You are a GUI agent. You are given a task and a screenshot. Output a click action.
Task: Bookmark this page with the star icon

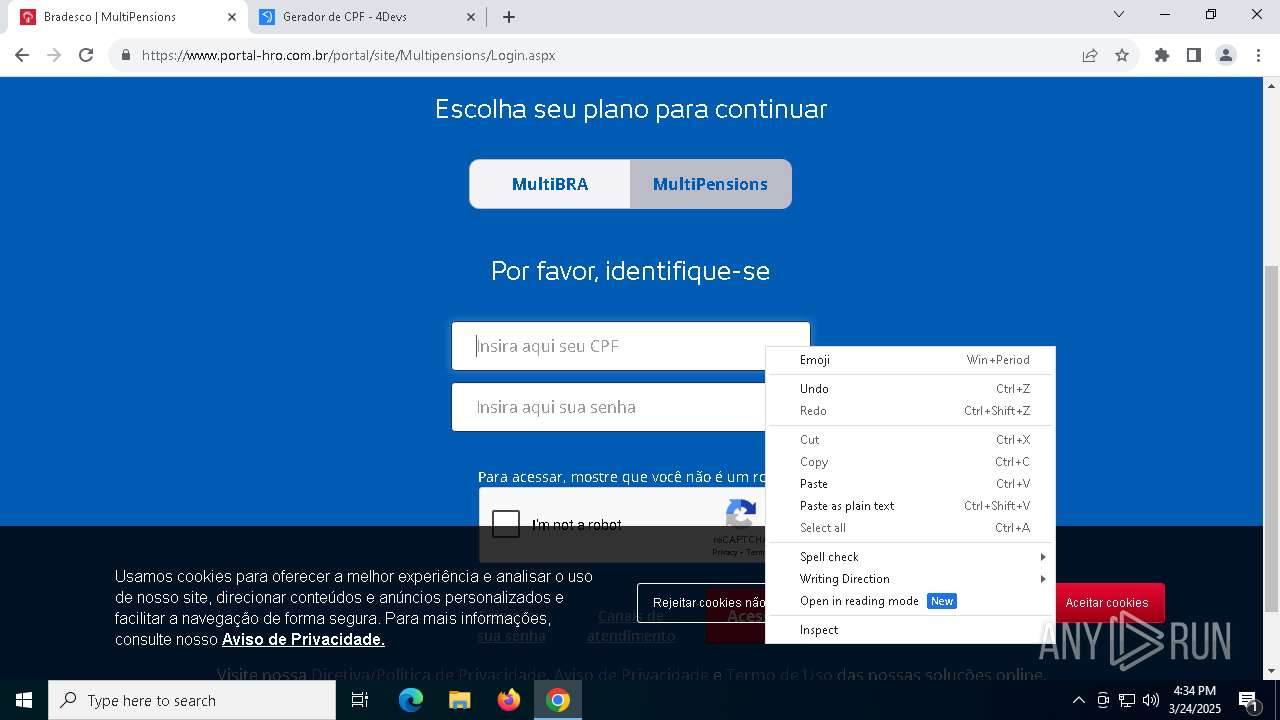click(x=1122, y=55)
